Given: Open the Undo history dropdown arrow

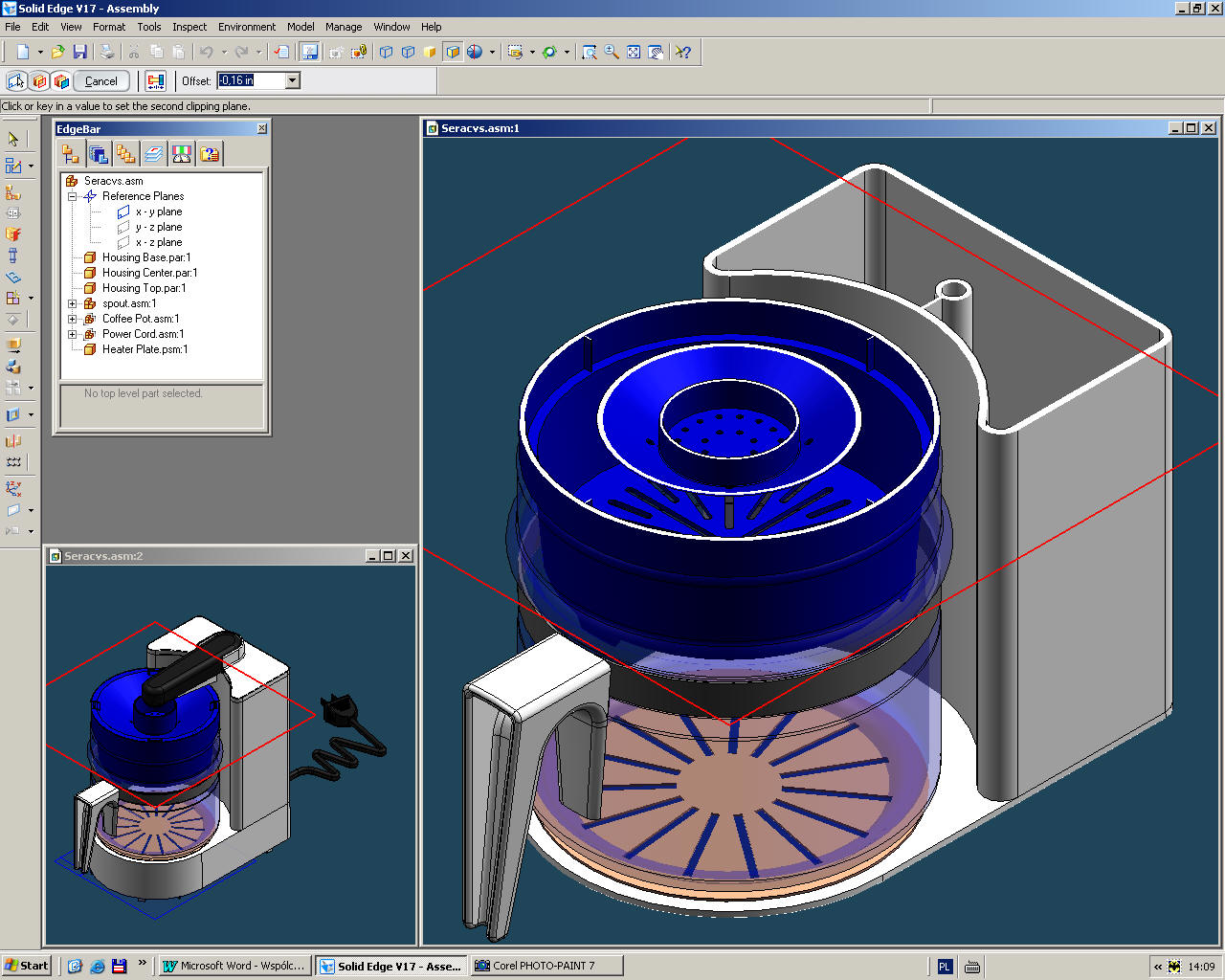Looking at the screenshot, I should click(223, 52).
